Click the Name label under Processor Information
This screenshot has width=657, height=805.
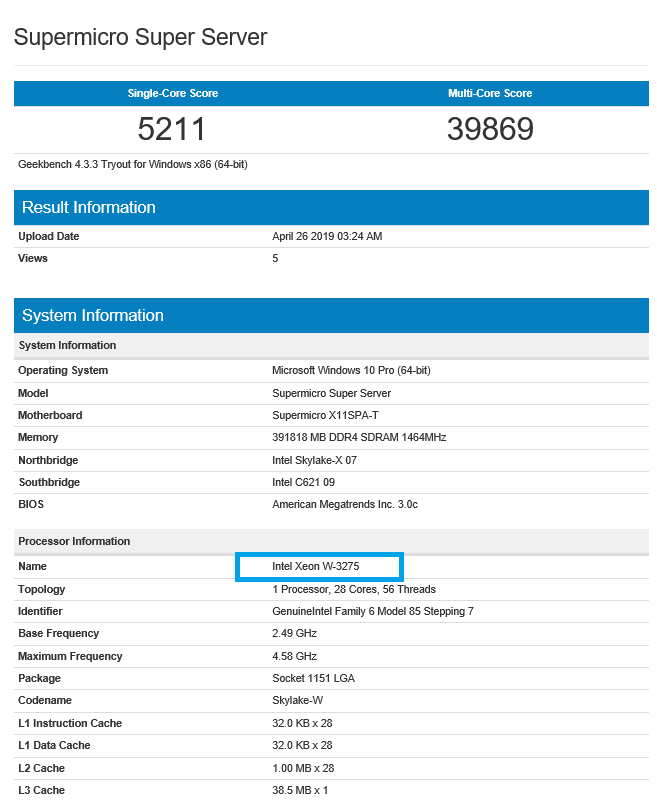coord(32,566)
